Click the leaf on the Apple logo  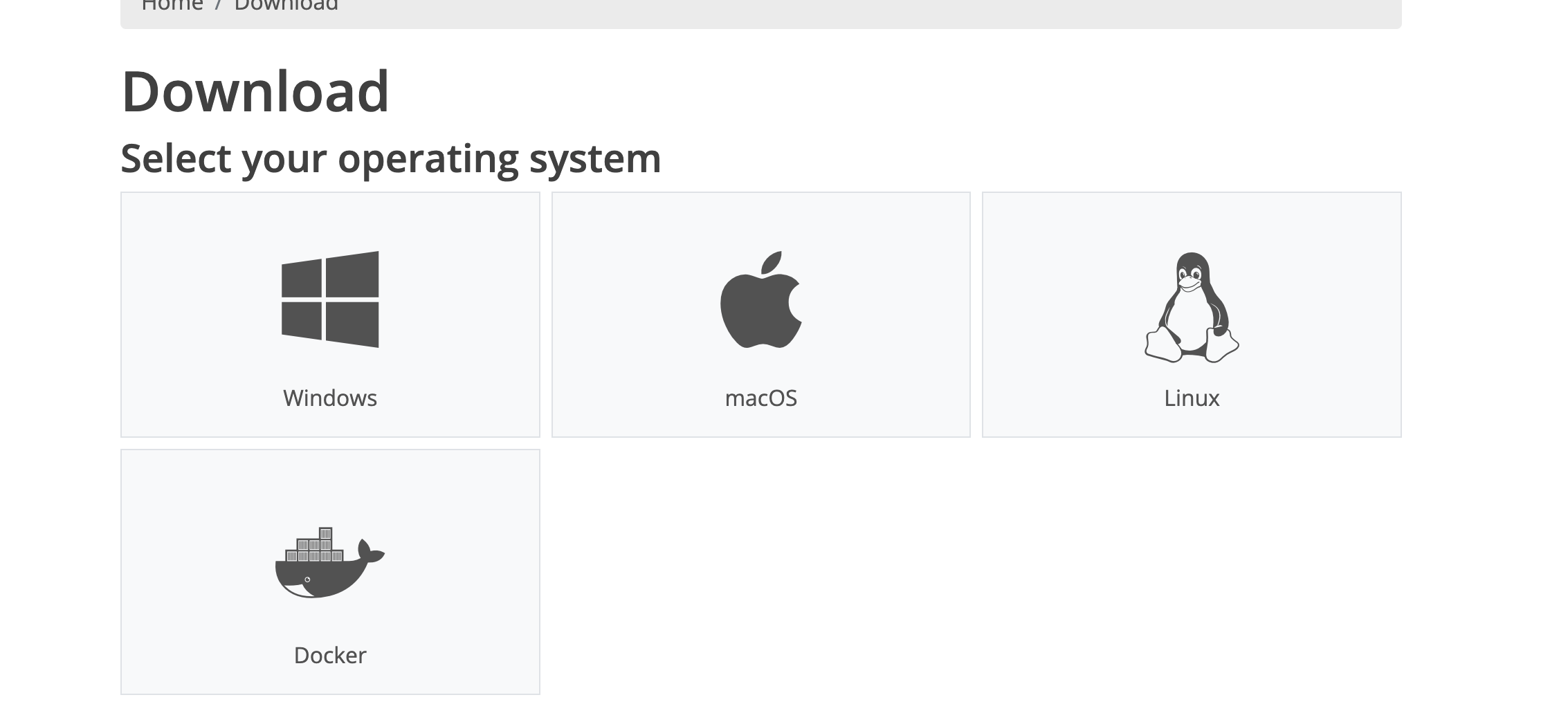[x=772, y=263]
